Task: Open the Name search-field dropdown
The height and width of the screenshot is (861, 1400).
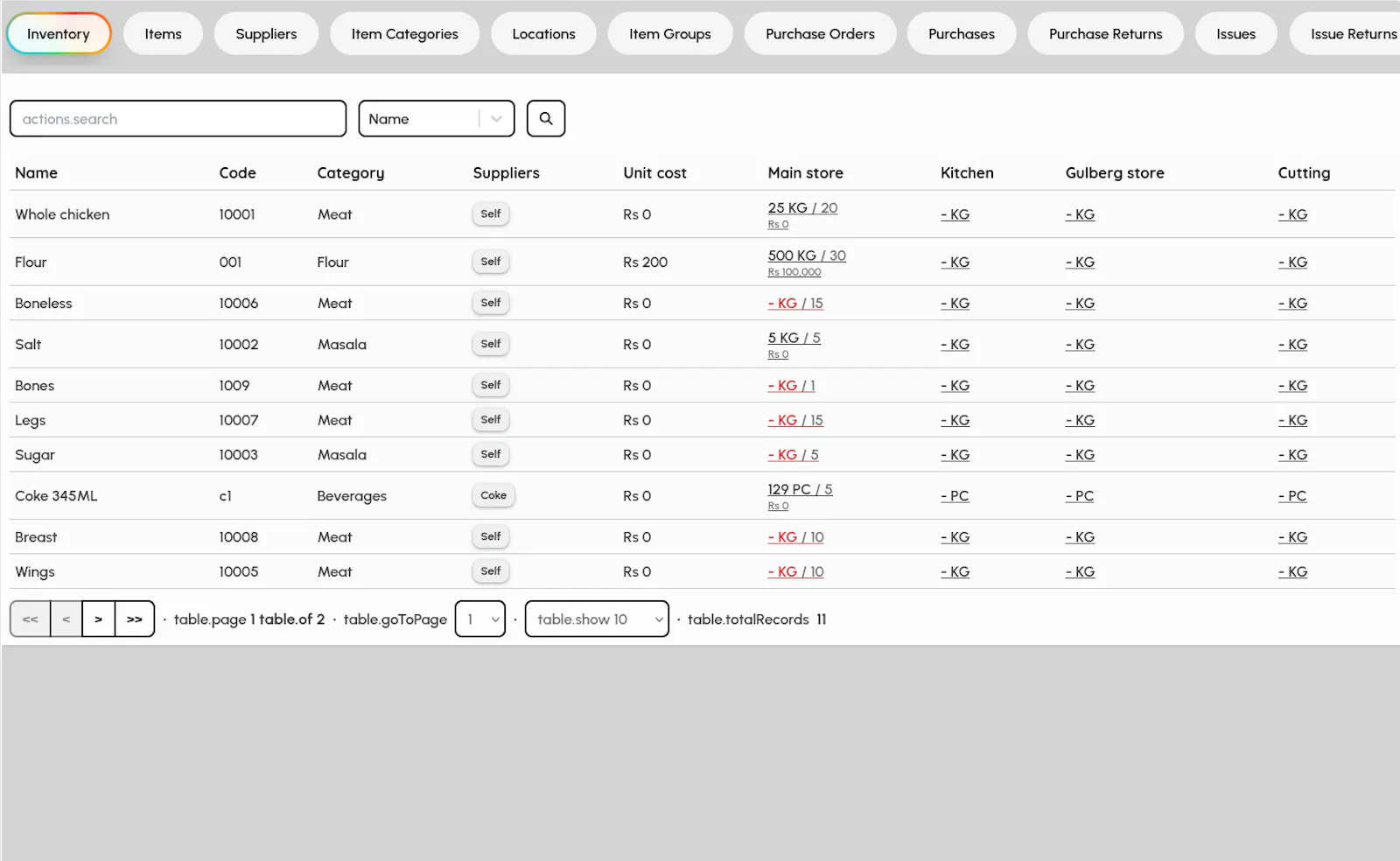Action: [x=437, y=119]
